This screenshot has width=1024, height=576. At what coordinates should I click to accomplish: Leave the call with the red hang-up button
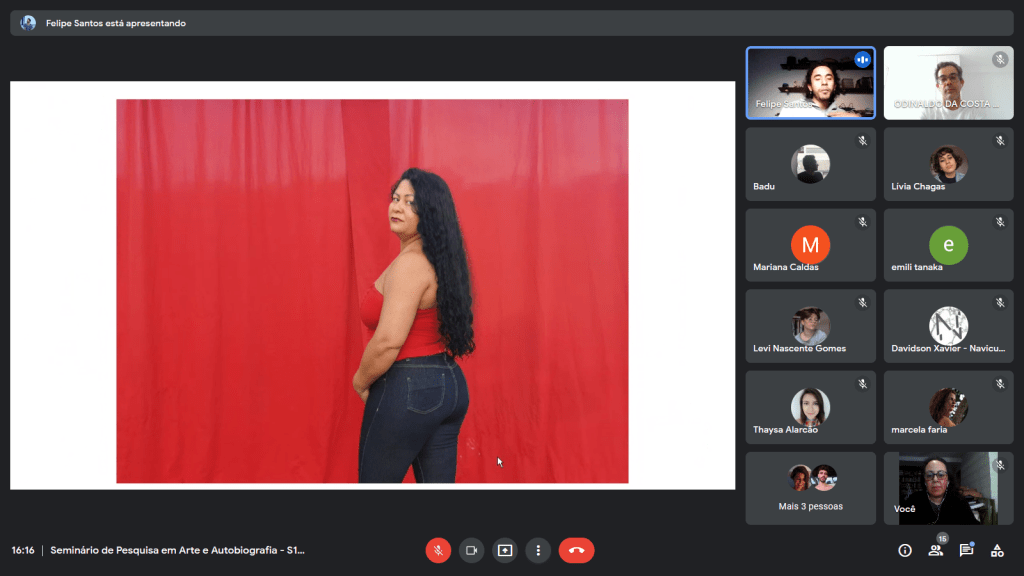[x=576, y=550]
